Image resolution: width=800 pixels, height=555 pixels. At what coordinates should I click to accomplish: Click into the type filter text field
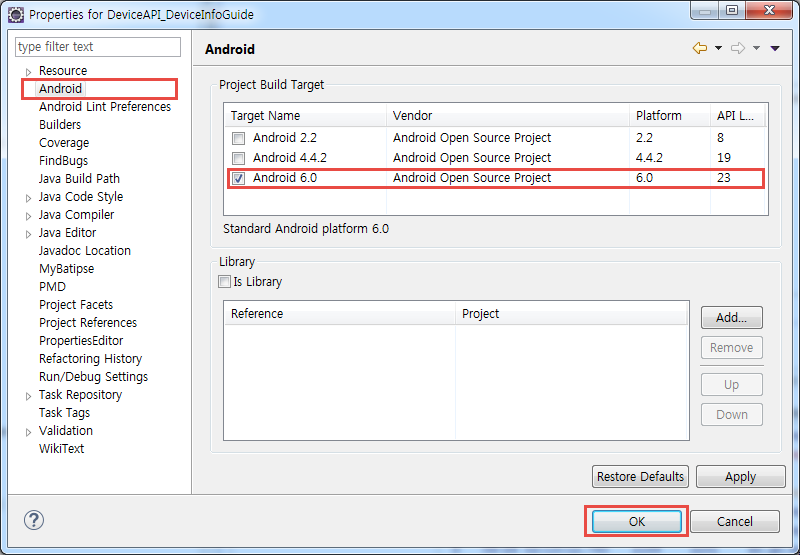98,47
